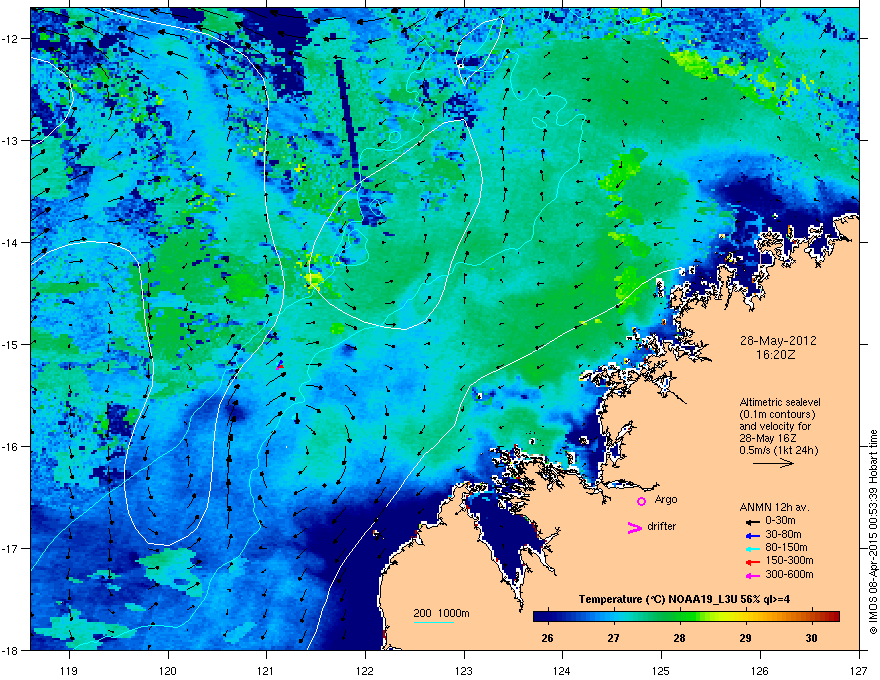Click the 300-600m depth label
Viewport: 880px width, 680px height.
click(x=789, y=575)
